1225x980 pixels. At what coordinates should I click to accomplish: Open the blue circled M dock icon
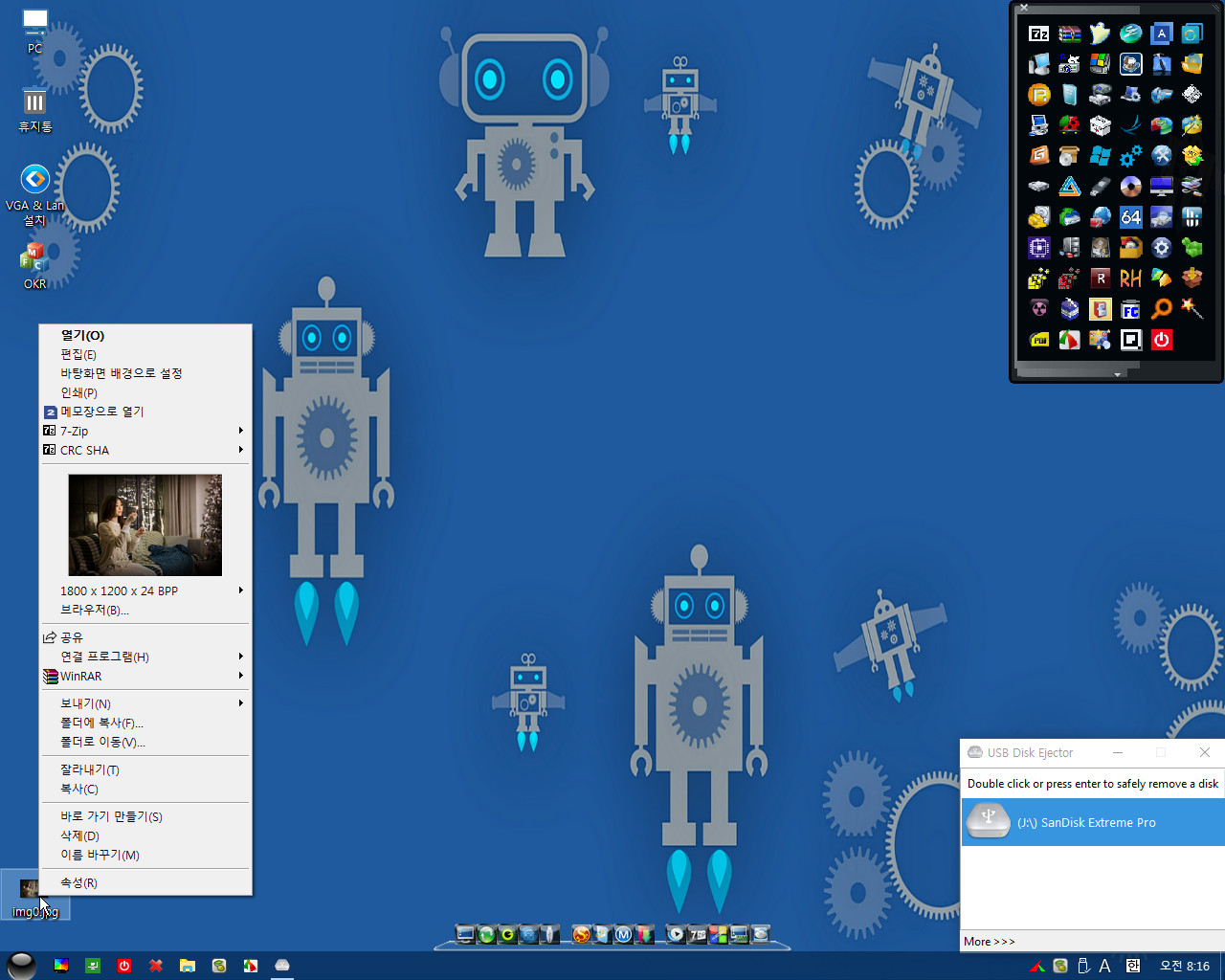pyautogui.click(x=623, y=934)
